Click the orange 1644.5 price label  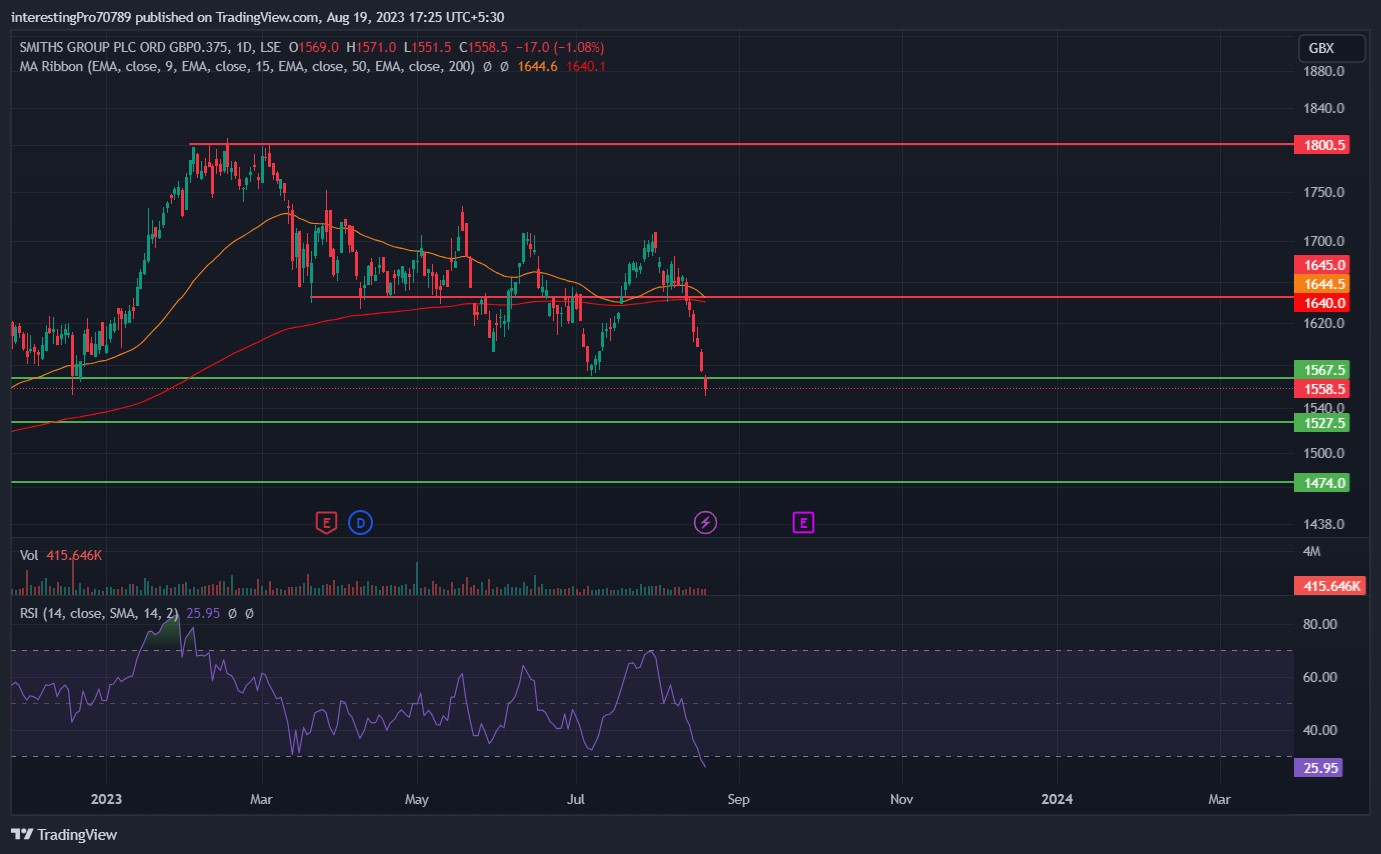(1322, 284)
